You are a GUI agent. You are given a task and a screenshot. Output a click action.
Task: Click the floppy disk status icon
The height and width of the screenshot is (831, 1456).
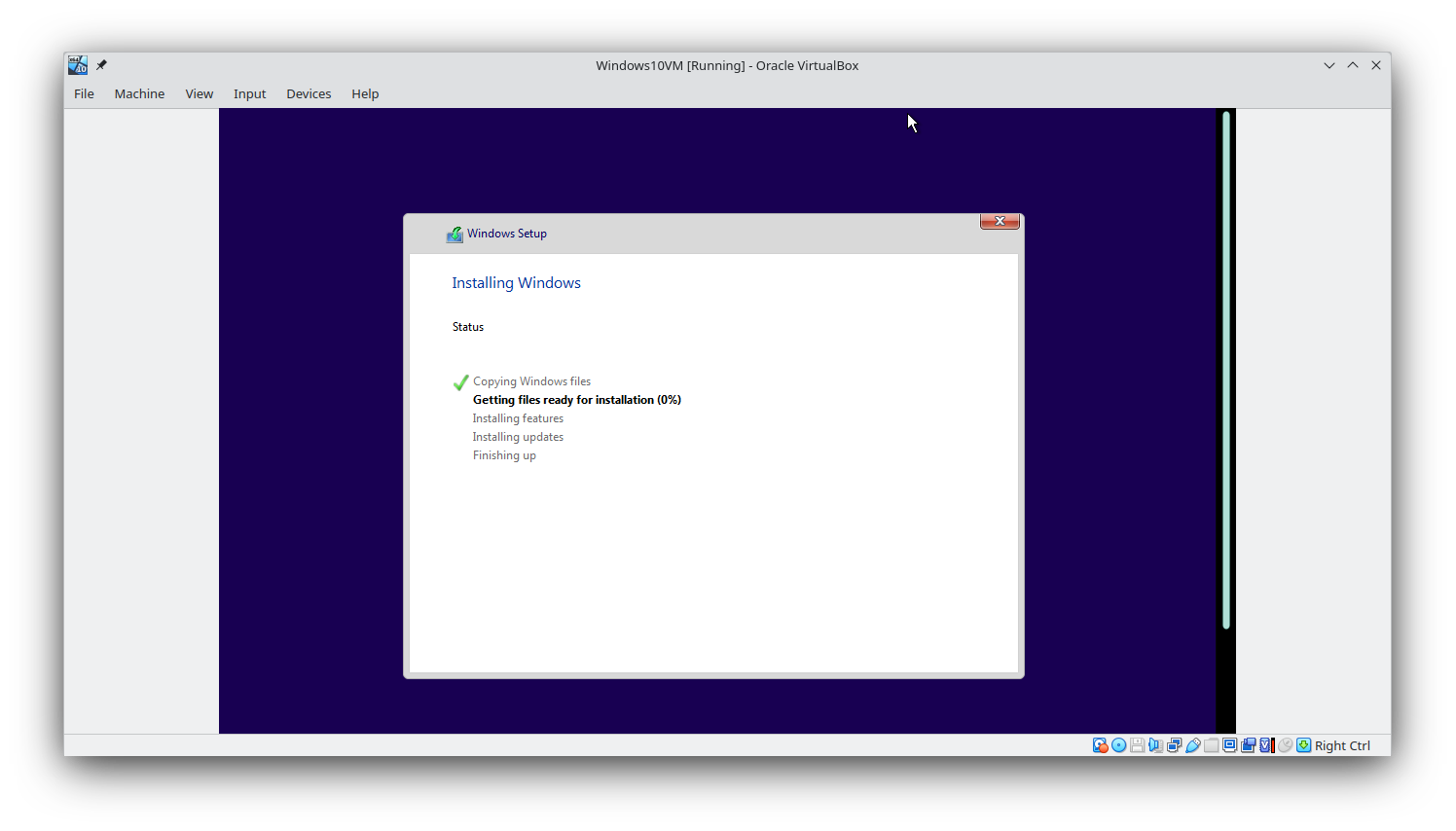point(1137,745)
